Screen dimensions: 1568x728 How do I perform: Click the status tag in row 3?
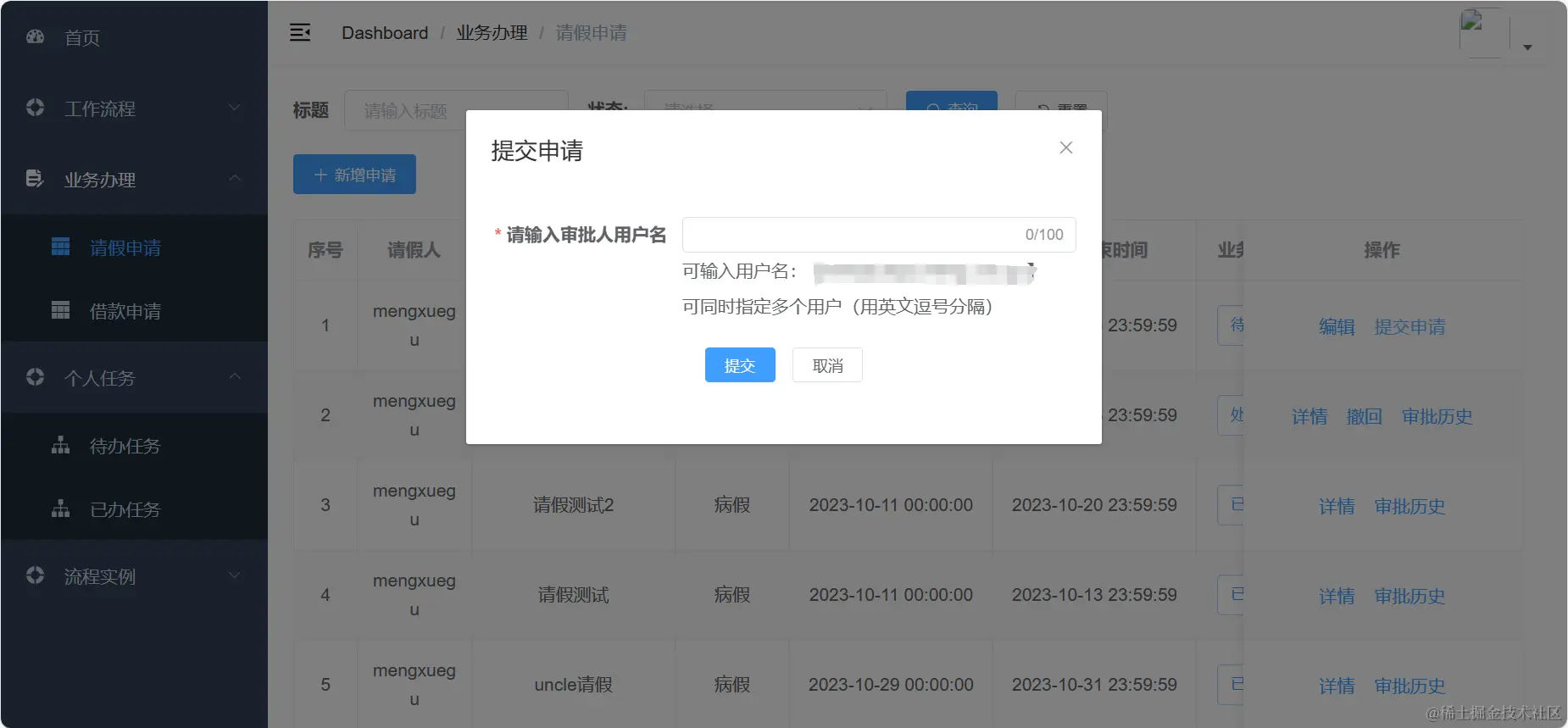tap(1231, 505)
